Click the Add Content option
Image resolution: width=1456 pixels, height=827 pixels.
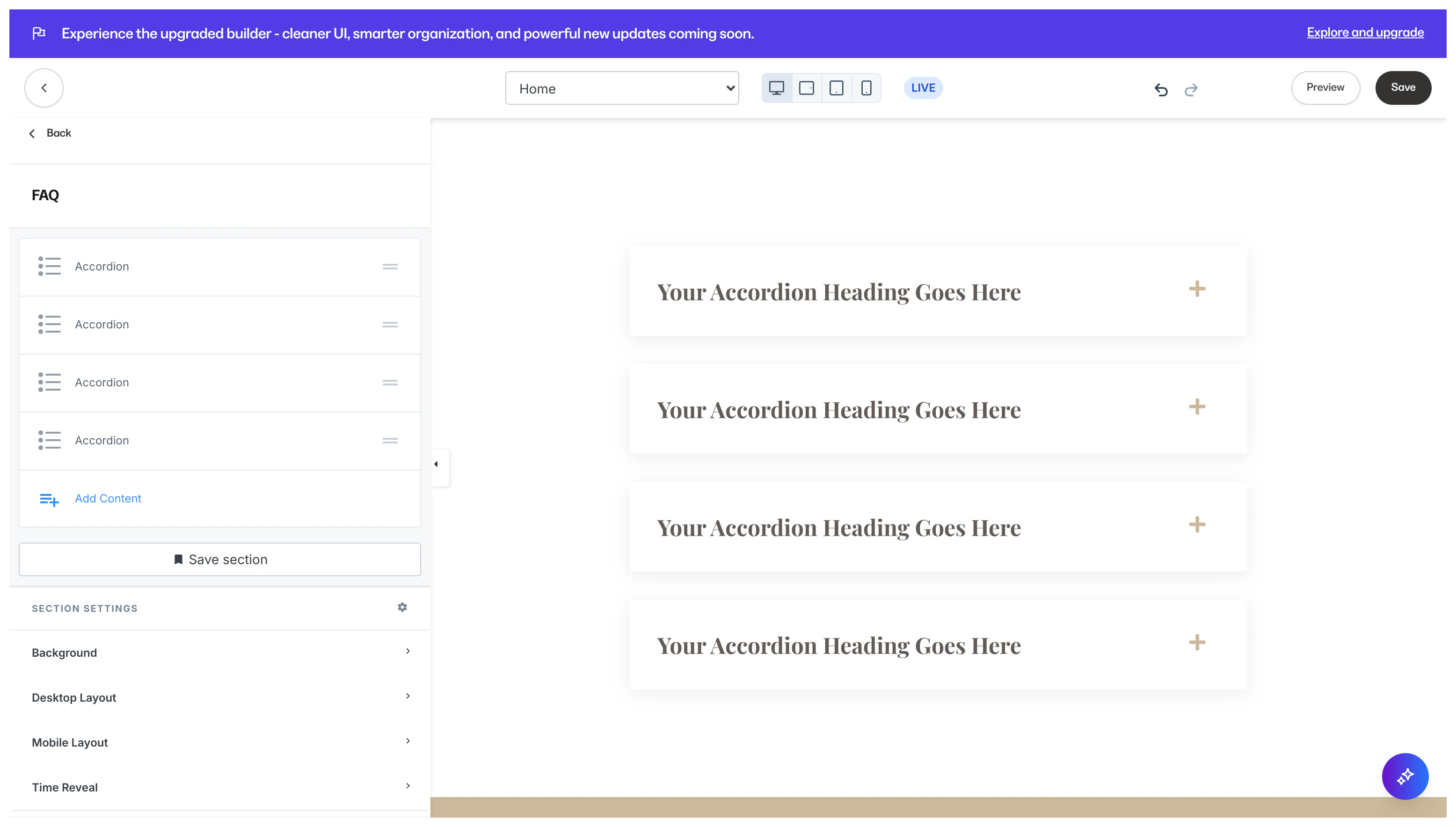point(107,498)
